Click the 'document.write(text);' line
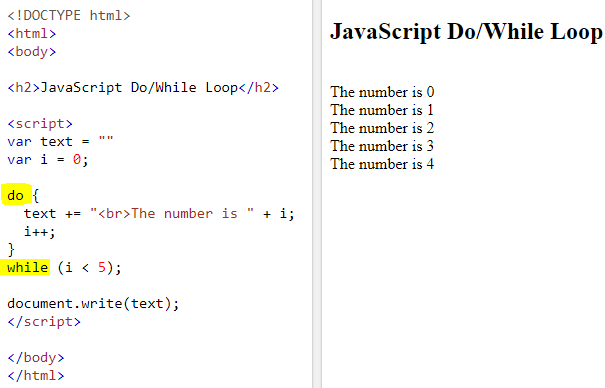The width and height of the screenshot is (605, 388). (x=93, y=304)
